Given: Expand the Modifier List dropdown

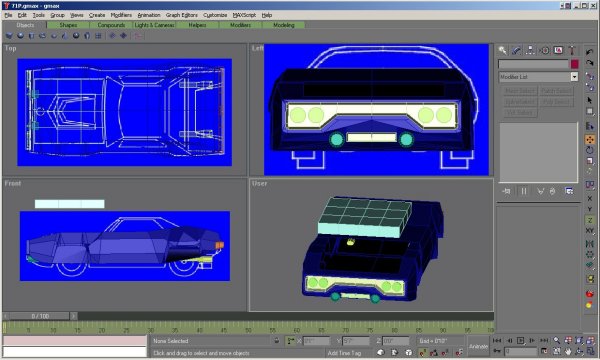Looking at the screenshot, I should coord(574,77).
